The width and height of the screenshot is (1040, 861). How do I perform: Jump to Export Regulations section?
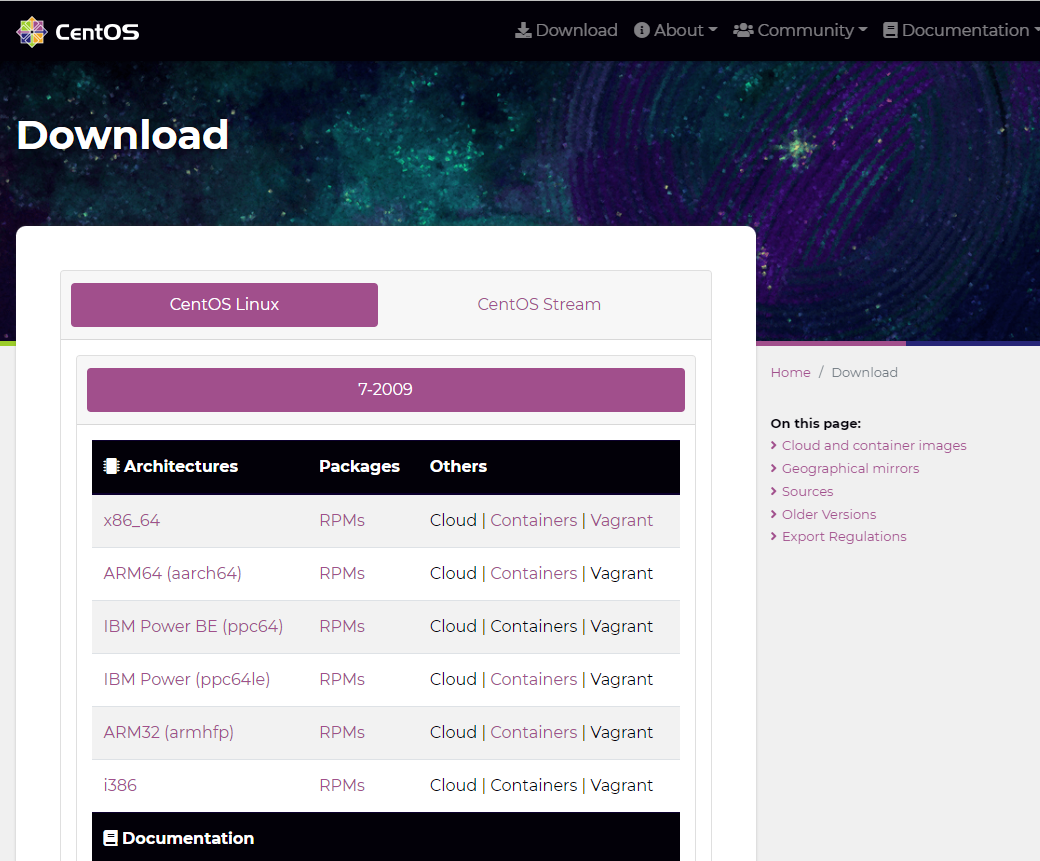tap(844, 537)
